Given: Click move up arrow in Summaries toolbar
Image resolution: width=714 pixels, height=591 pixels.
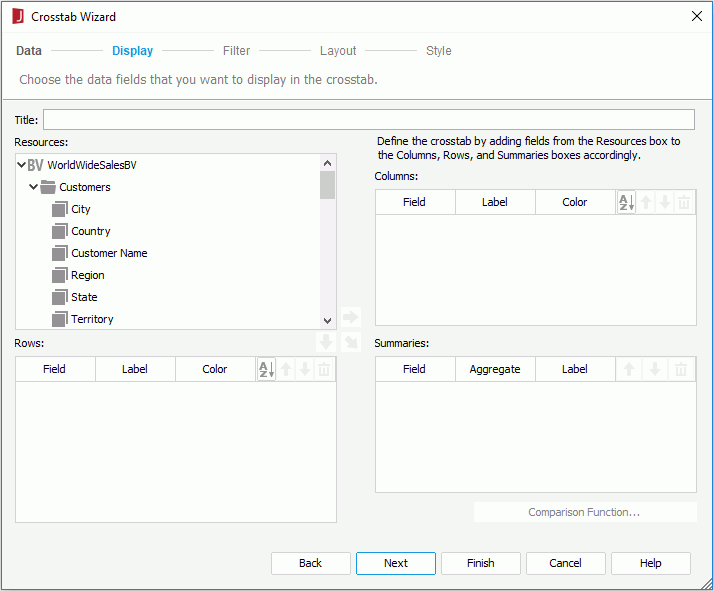Looking at the screenshot, I should click(x=629, y=369).
